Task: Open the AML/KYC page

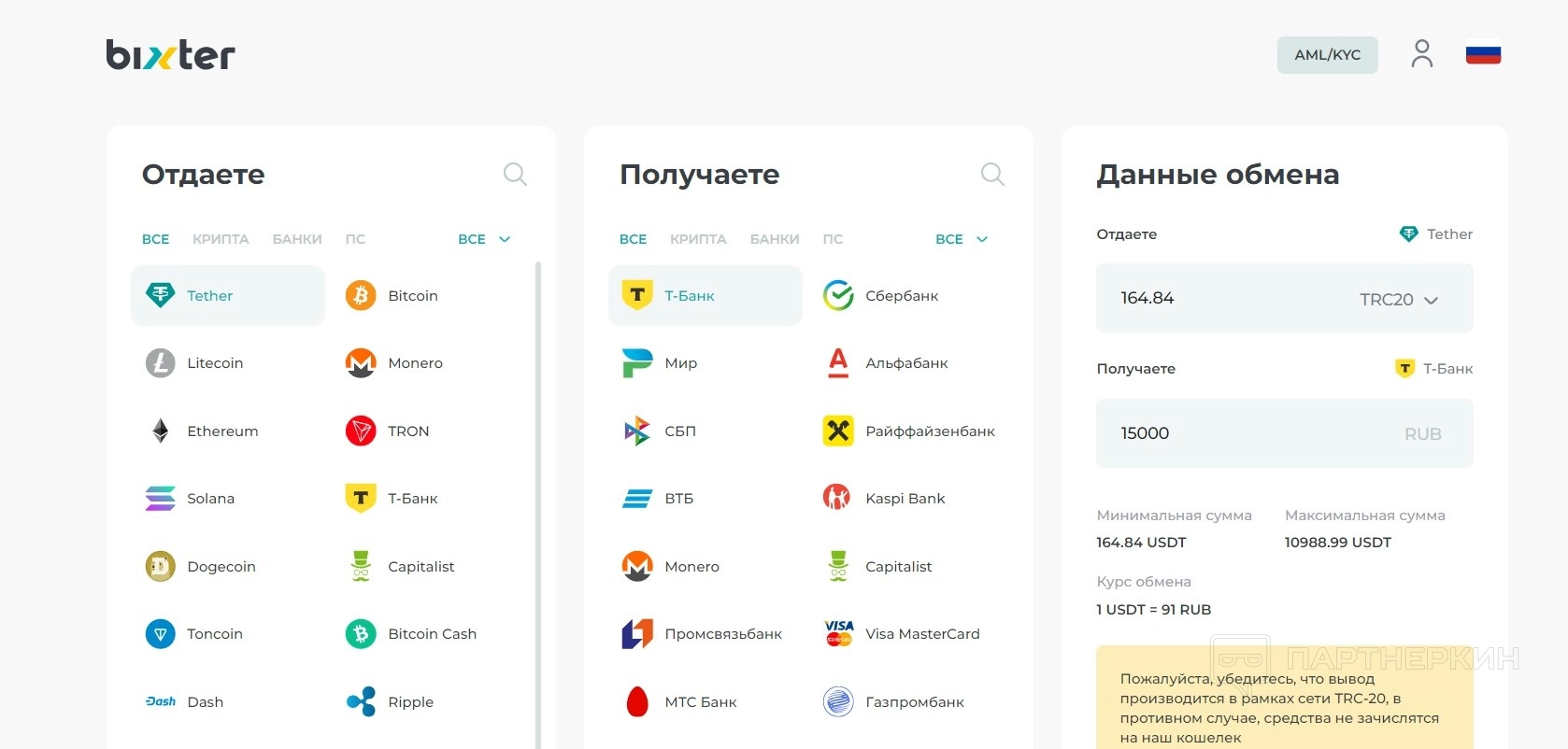Action: [x=1327, y=55]
